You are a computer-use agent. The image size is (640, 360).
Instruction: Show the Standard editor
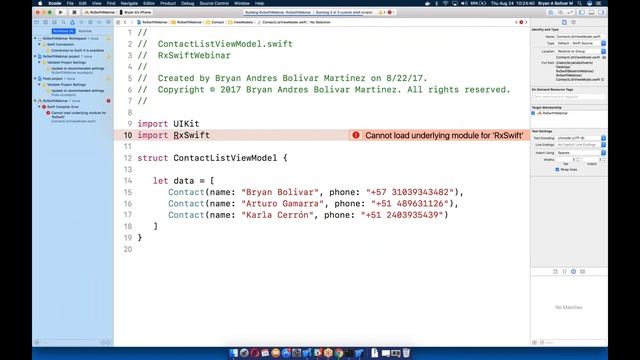tap(551, 12)
